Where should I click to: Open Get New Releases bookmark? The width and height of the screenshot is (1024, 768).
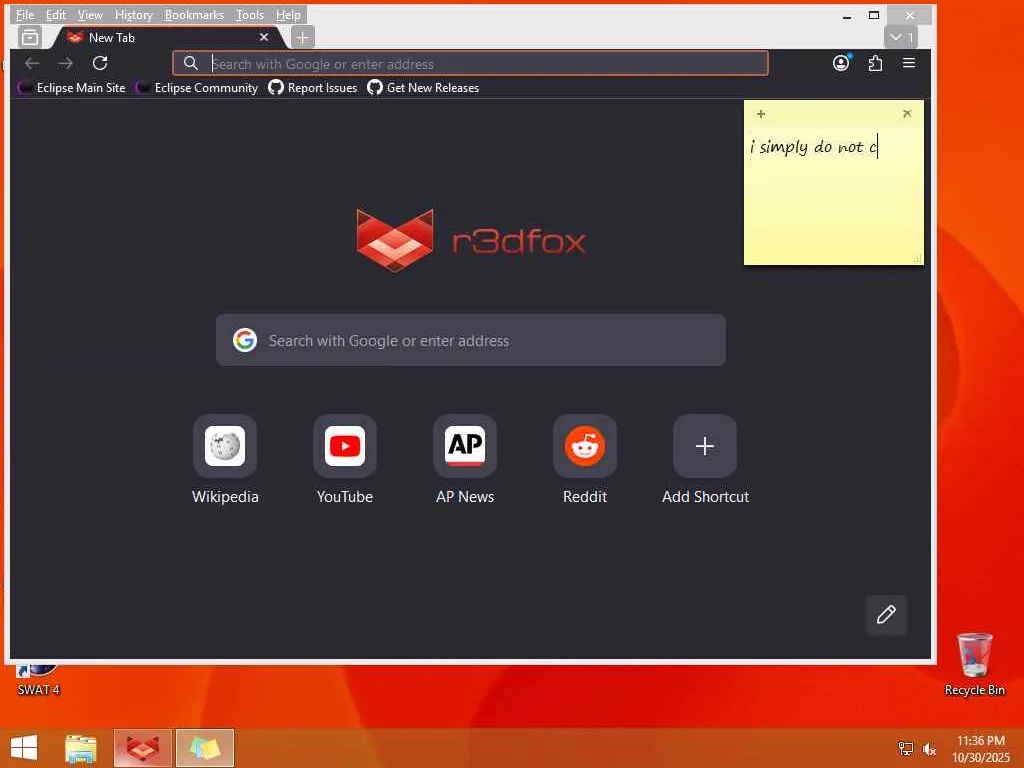click(x=423, y=88)
